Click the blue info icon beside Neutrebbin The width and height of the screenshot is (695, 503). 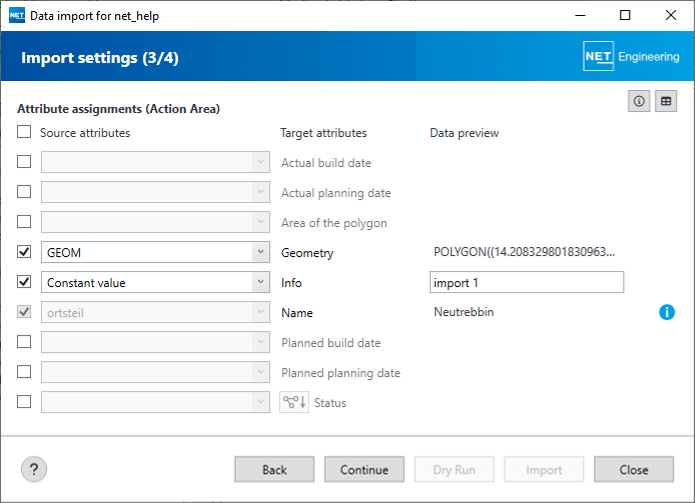(x=667, y=313)
